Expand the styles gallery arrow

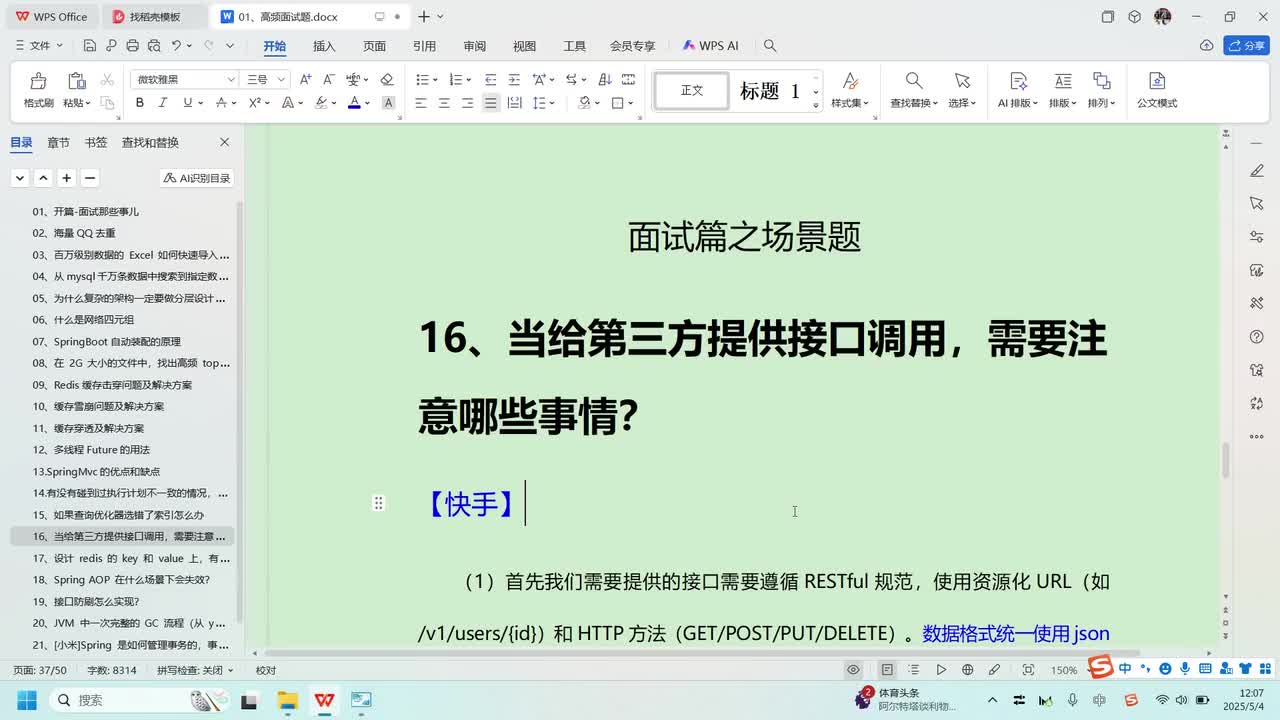tap(816, 106)
